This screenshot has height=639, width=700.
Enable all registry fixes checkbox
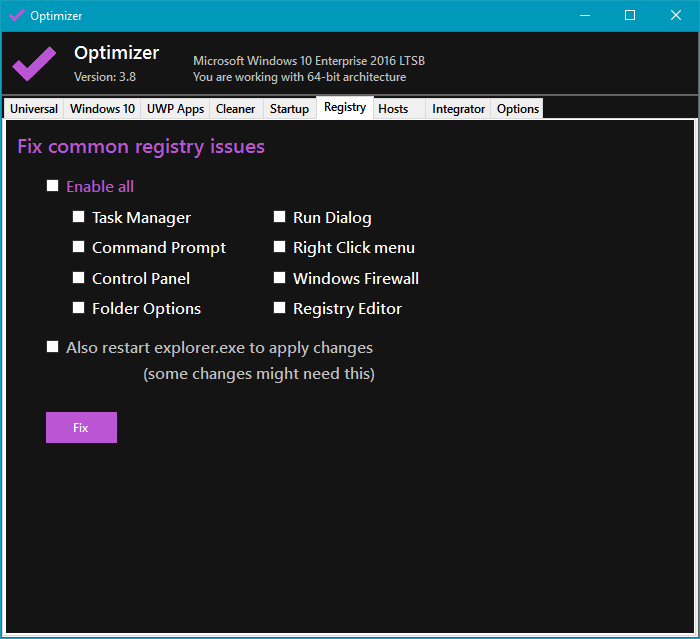point(53,186)
